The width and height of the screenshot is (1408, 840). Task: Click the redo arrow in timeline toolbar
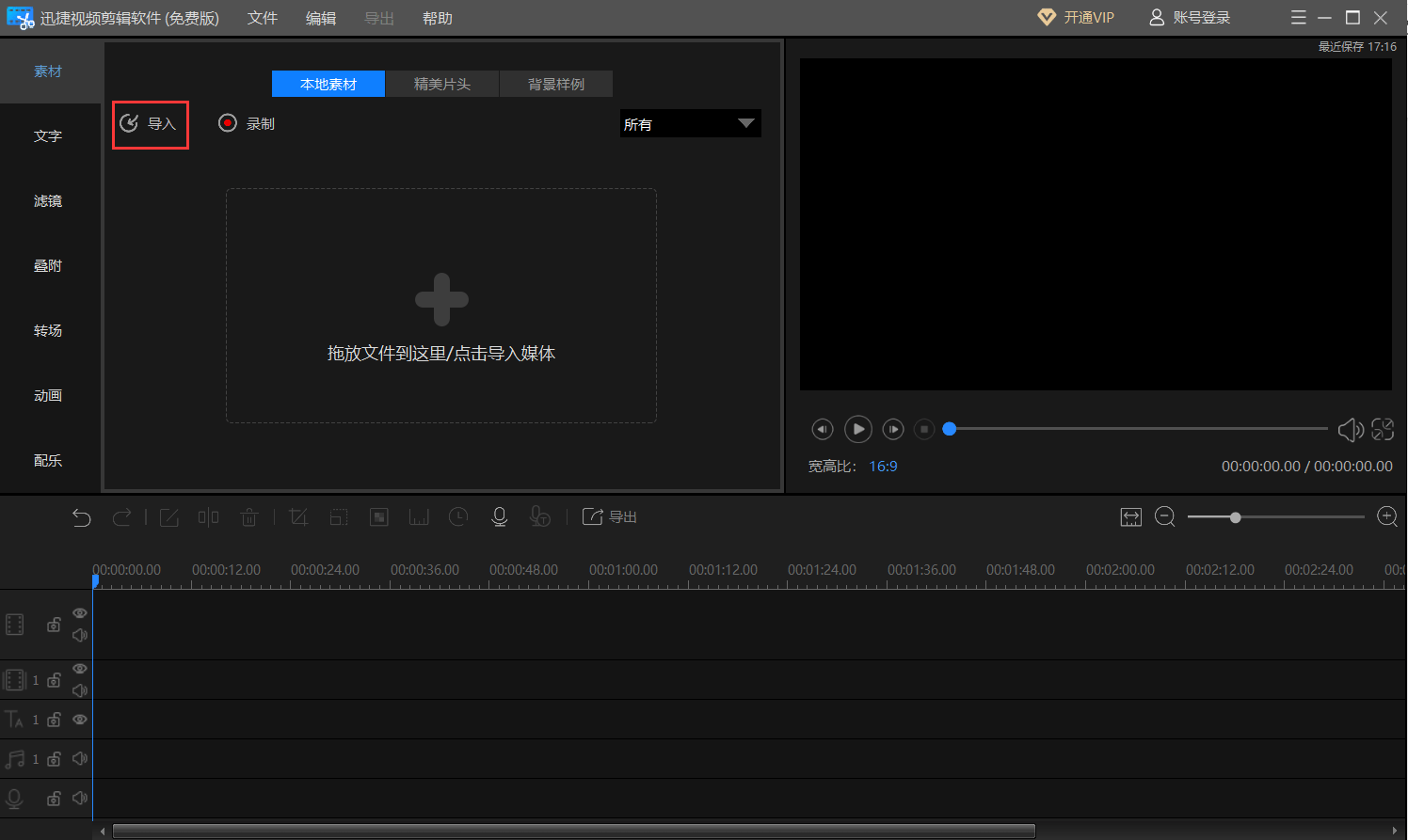(122, 517)
